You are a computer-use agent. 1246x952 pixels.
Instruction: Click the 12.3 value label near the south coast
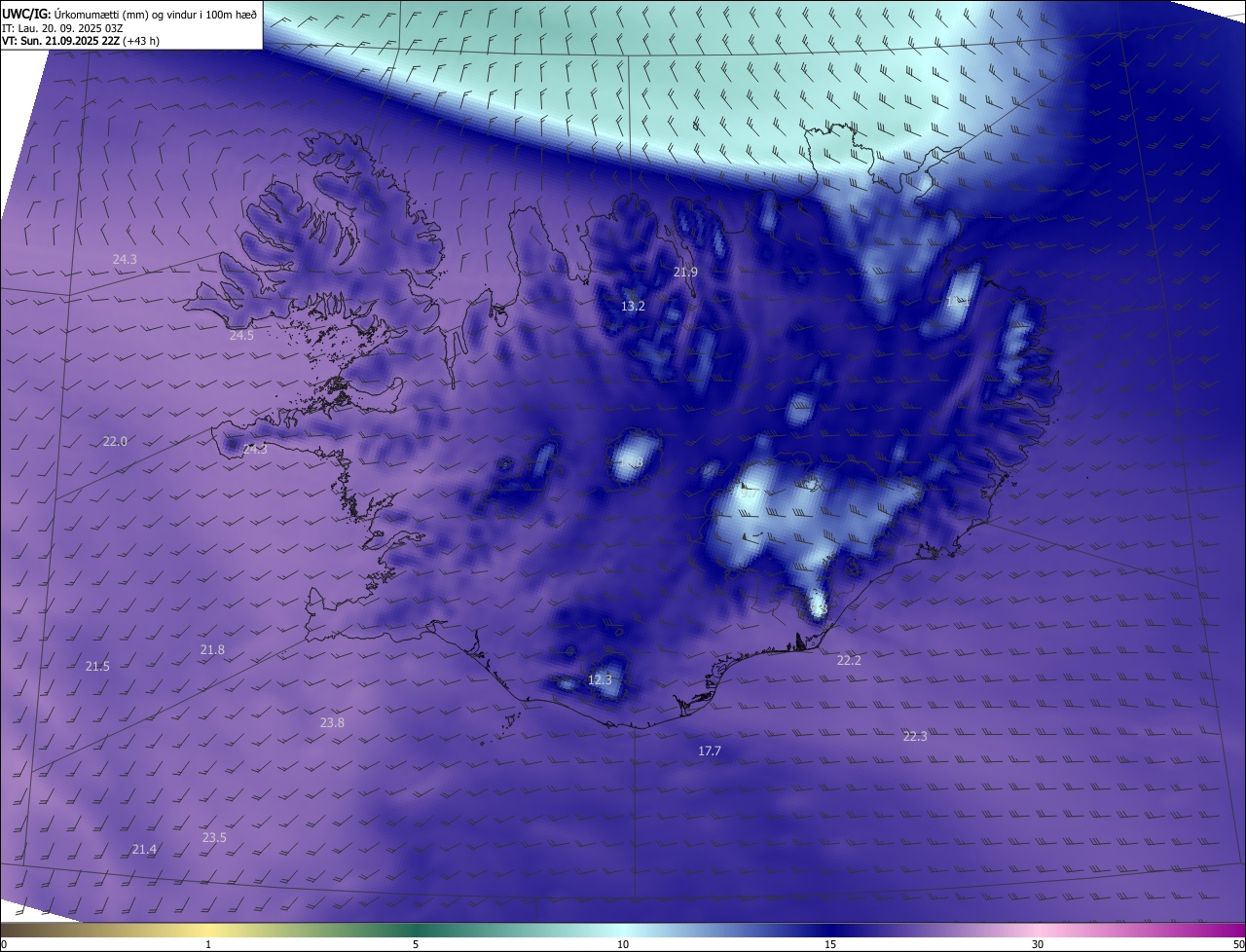tap(601, 679)
